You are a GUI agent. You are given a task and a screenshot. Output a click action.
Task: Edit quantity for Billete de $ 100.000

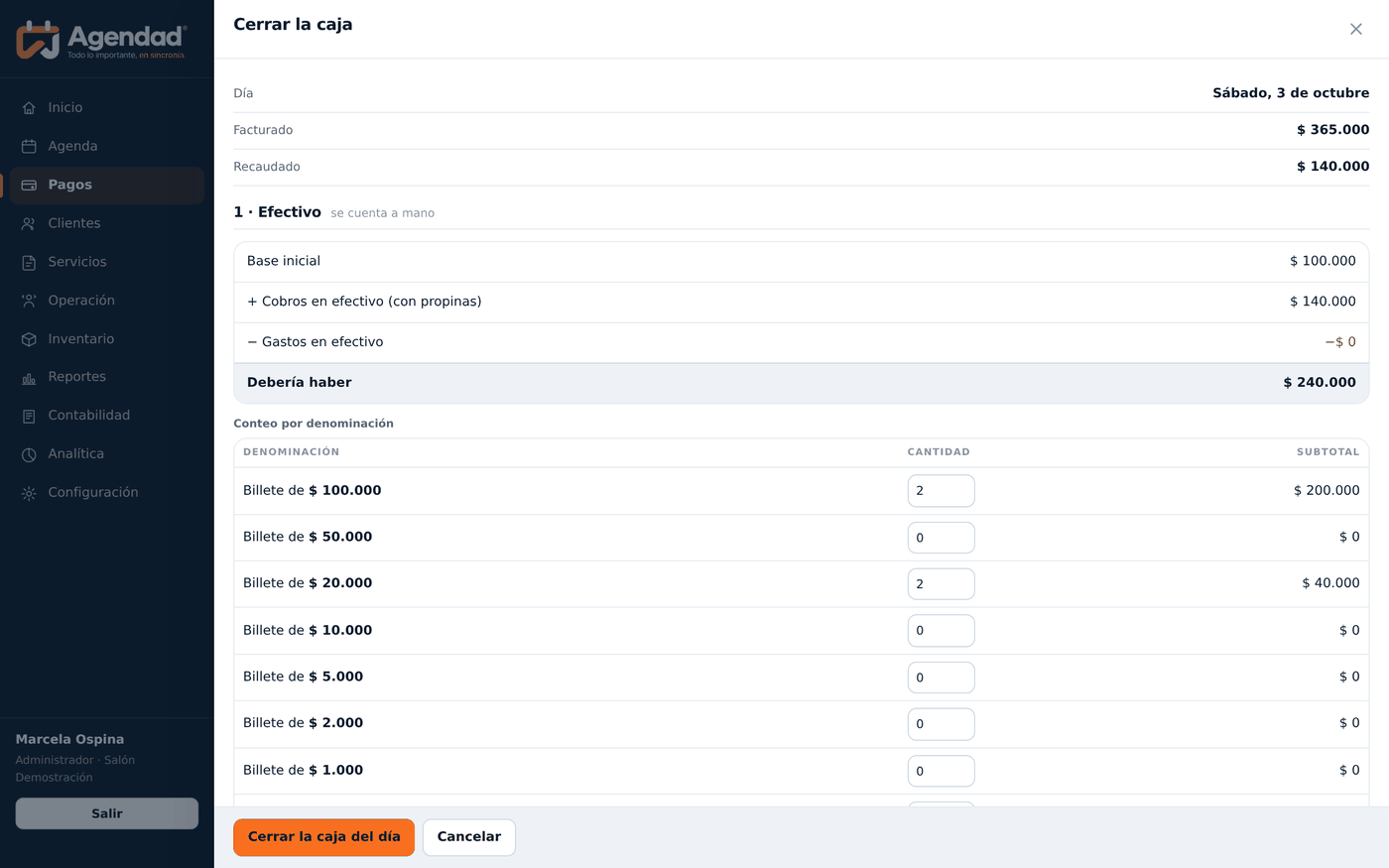(x=941, y=491)
